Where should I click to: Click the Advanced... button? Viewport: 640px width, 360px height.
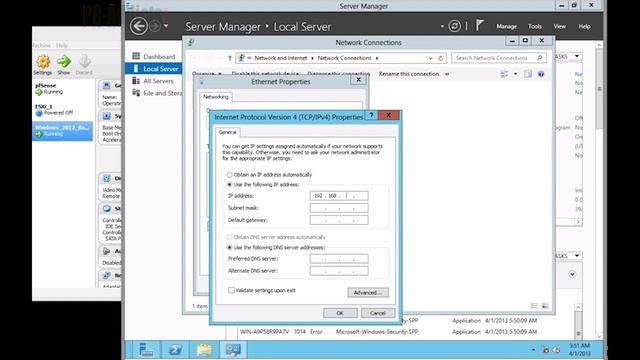pos(368,292)
